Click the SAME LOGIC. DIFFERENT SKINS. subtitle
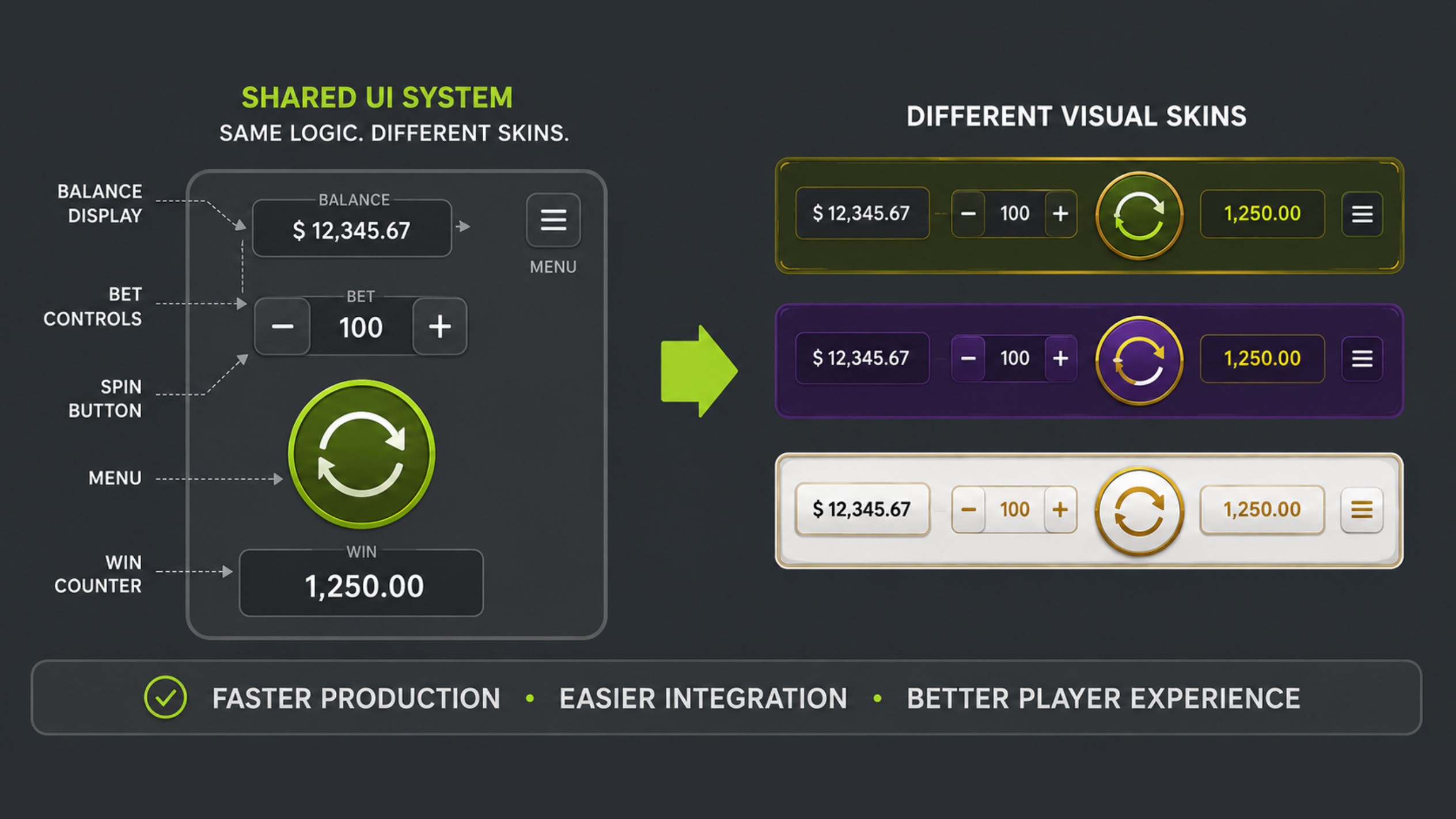The width and height of the screenshot is (1456, 819). coord(394,133)
